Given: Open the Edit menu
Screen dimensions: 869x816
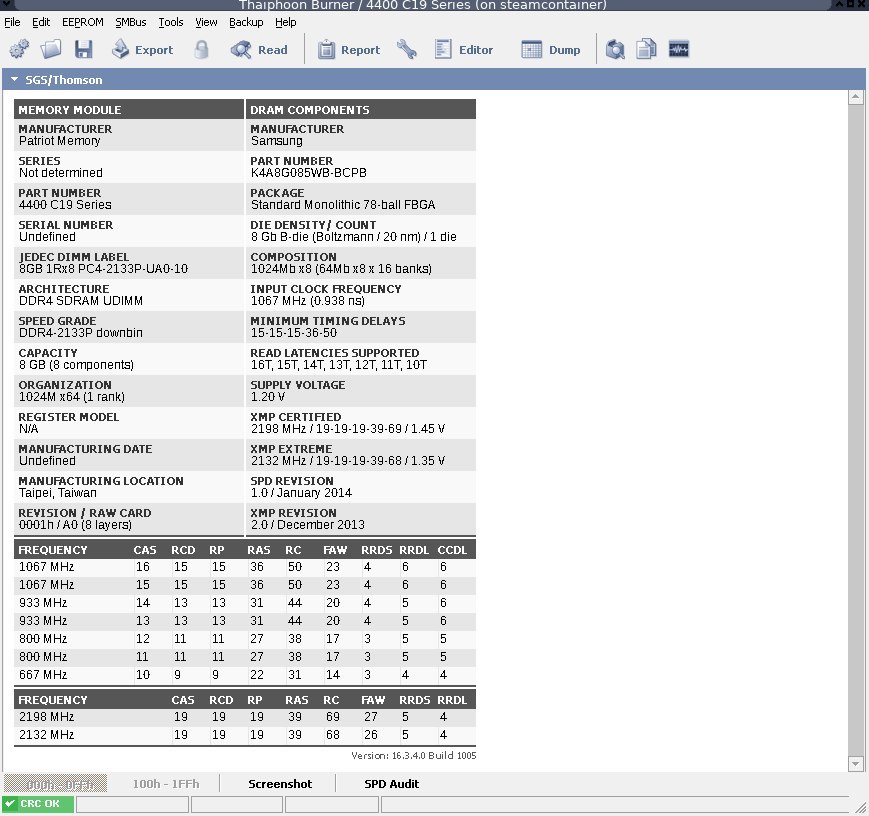Looking at the screenshot, I should (x=41, y=22).
